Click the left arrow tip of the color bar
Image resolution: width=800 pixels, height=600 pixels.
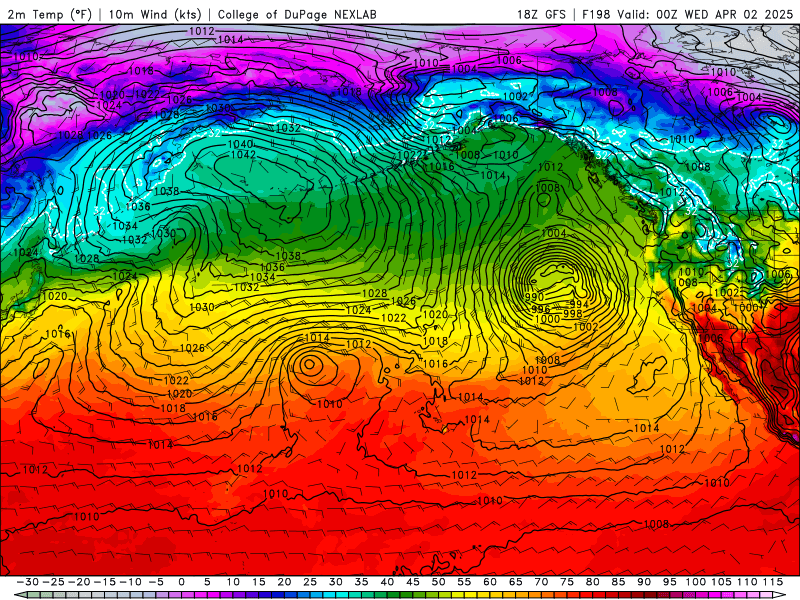[18, 595]
